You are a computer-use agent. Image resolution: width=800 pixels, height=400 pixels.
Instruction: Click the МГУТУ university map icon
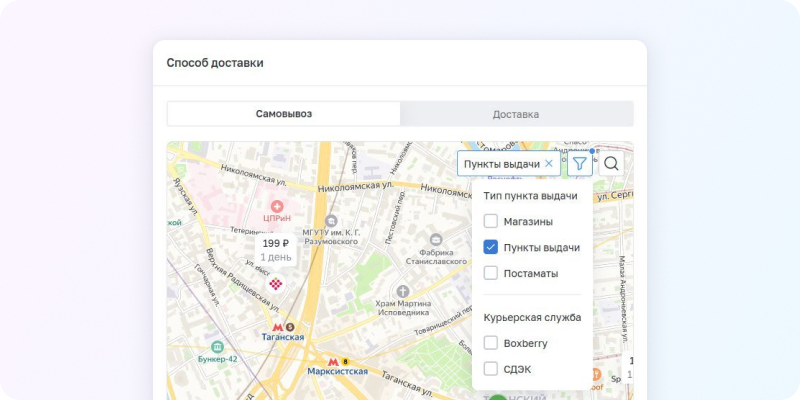[331, 220]
